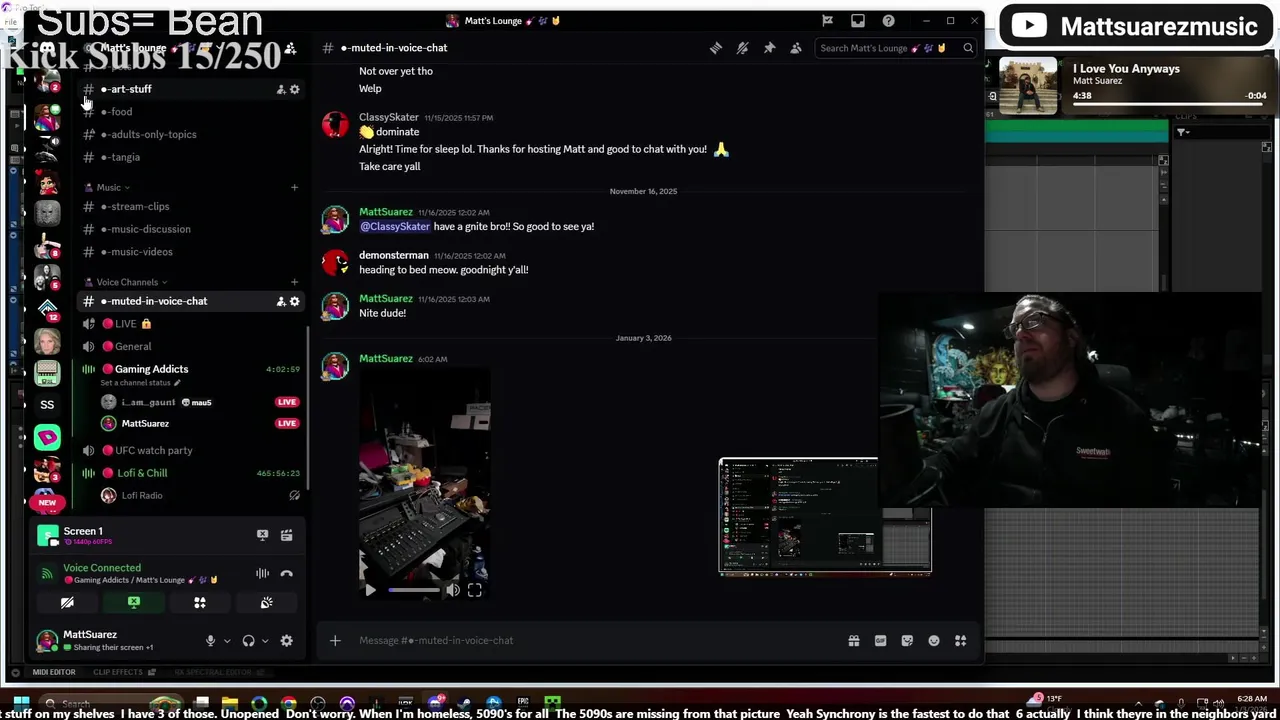Join the General voice channel
The width and height of the screenshot is (1280, 720).
click(x=190, y=346)
